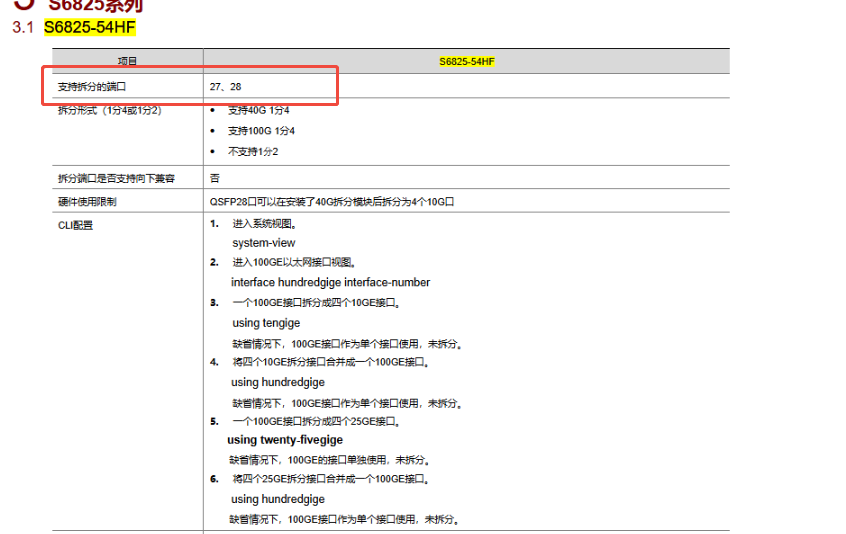Select the section number 3.1
The image size is (846, 534).
pyautogui.click(x=23, y=27)
